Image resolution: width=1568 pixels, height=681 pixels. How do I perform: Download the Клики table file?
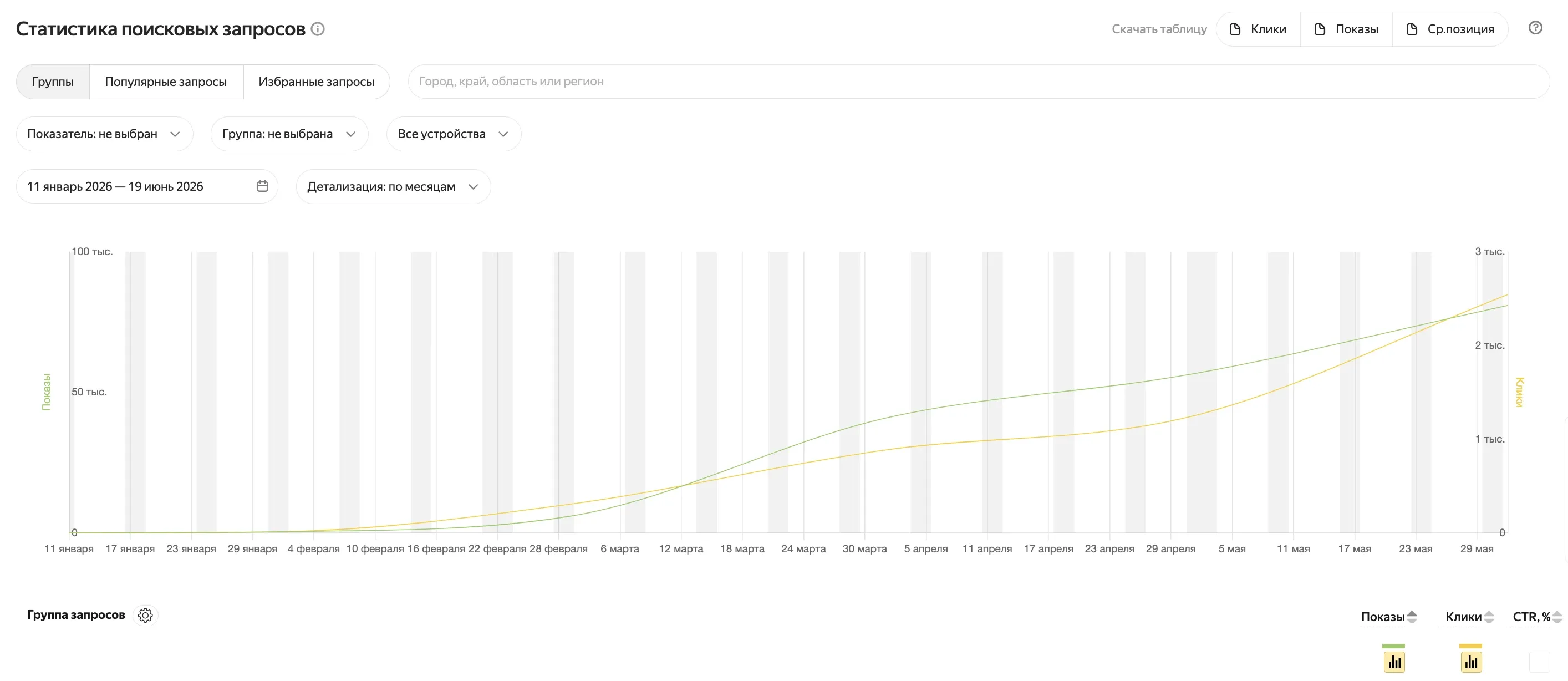[x=1258, y=29]
